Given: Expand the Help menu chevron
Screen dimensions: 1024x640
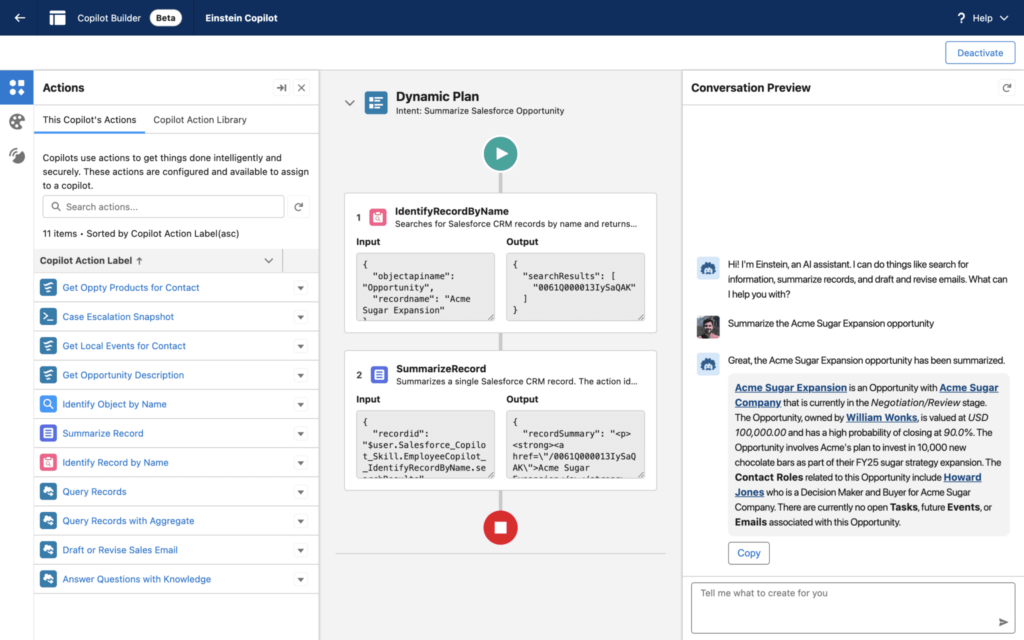Looking at the screenshot, I should coord(1004,18).
